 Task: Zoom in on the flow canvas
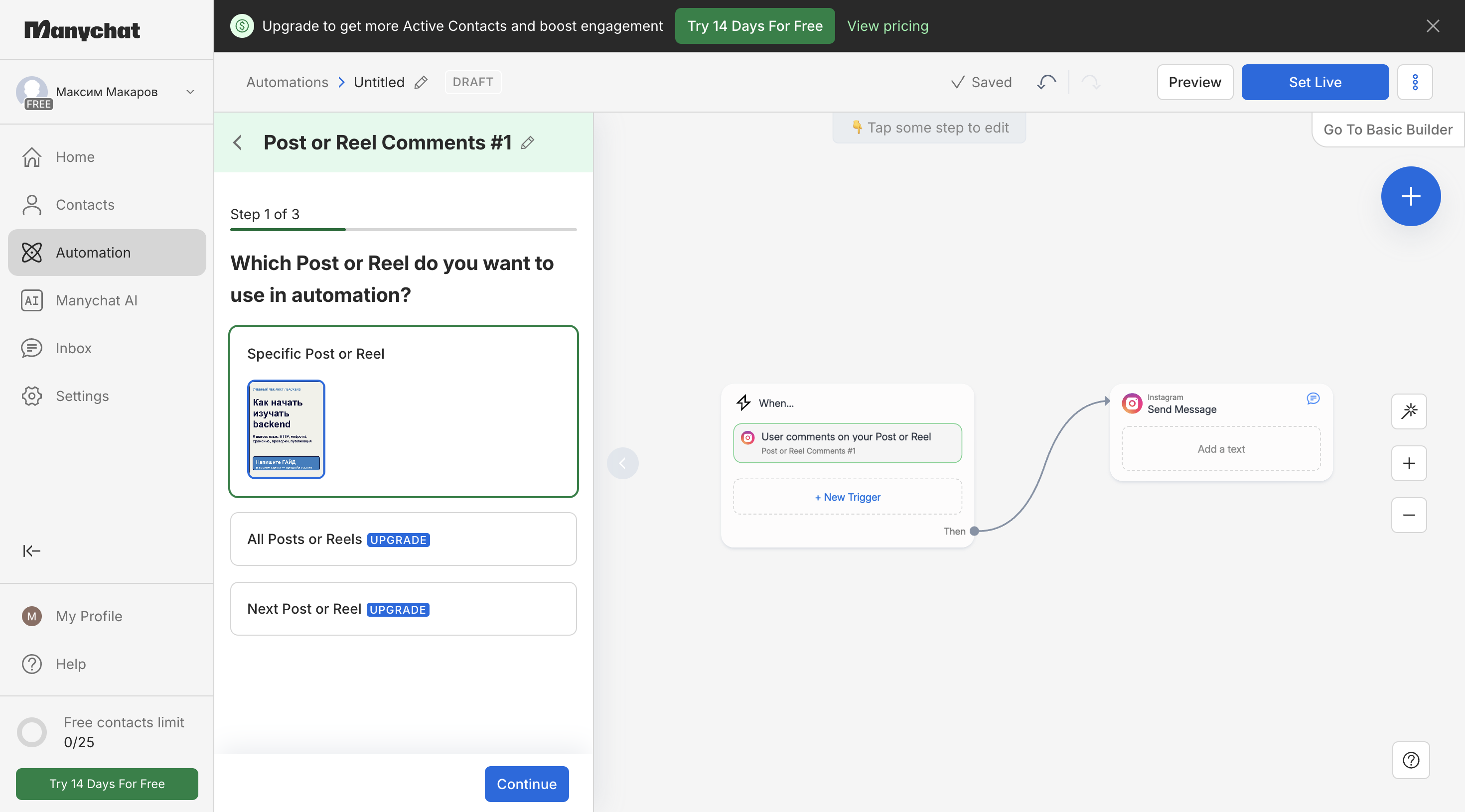pyautogui.click(x=1409, y=463)
